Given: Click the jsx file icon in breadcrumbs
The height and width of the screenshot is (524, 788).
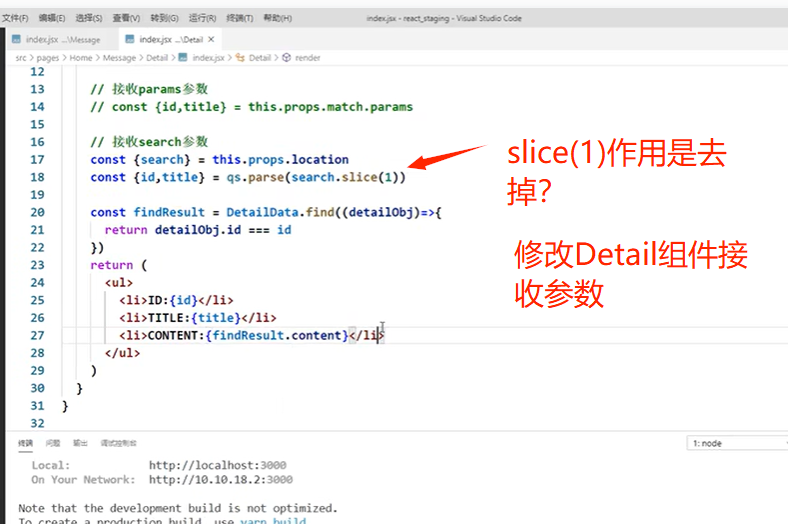Looking at the screenshot, I should (183, 58).
